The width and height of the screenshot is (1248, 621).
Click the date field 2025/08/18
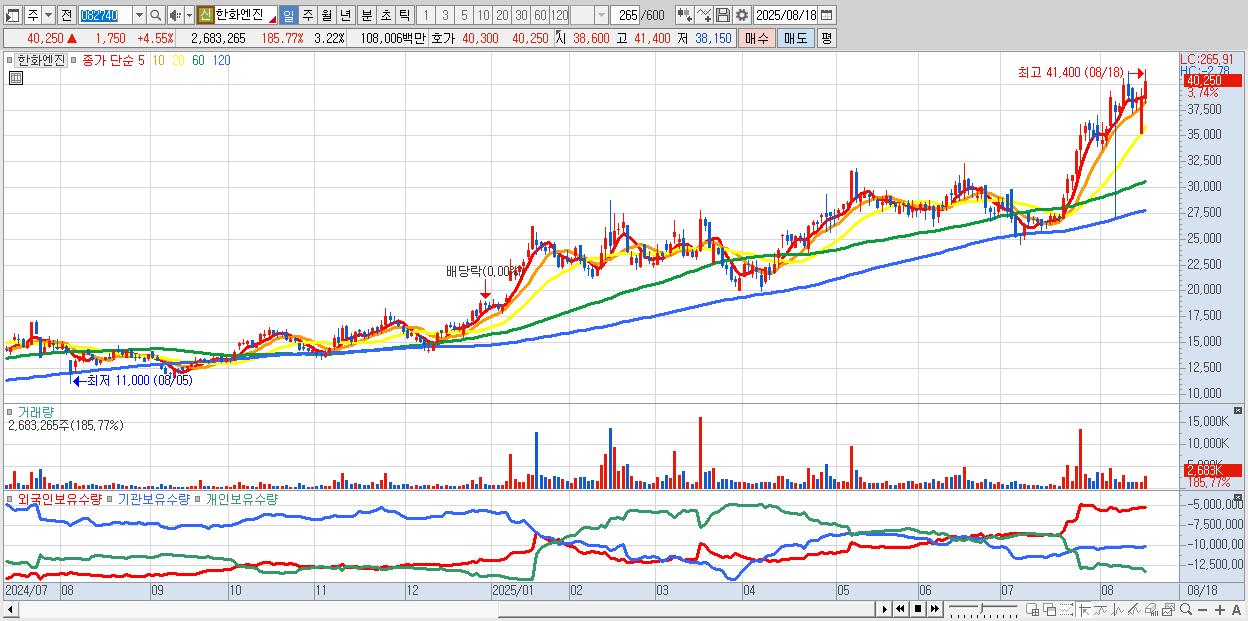click(x=786, y=15)
